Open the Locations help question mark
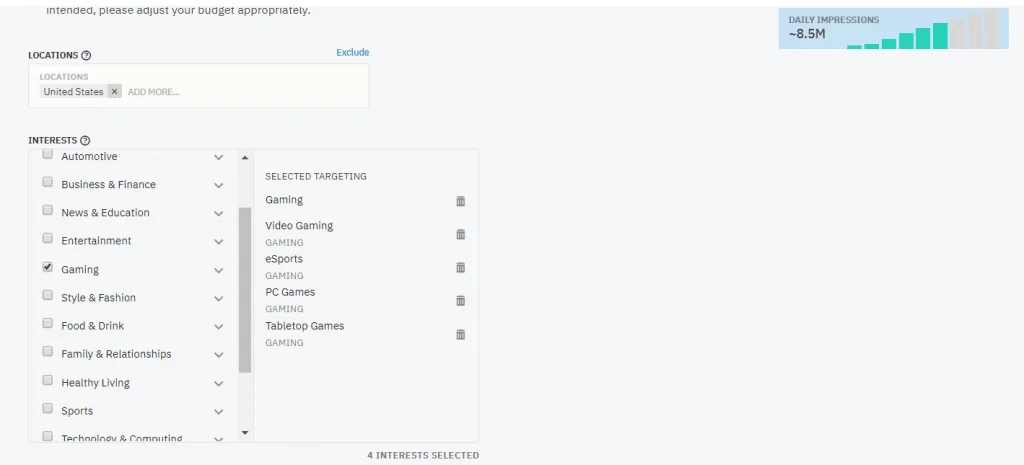This screenshot has height=465, width=1024. 86,56
